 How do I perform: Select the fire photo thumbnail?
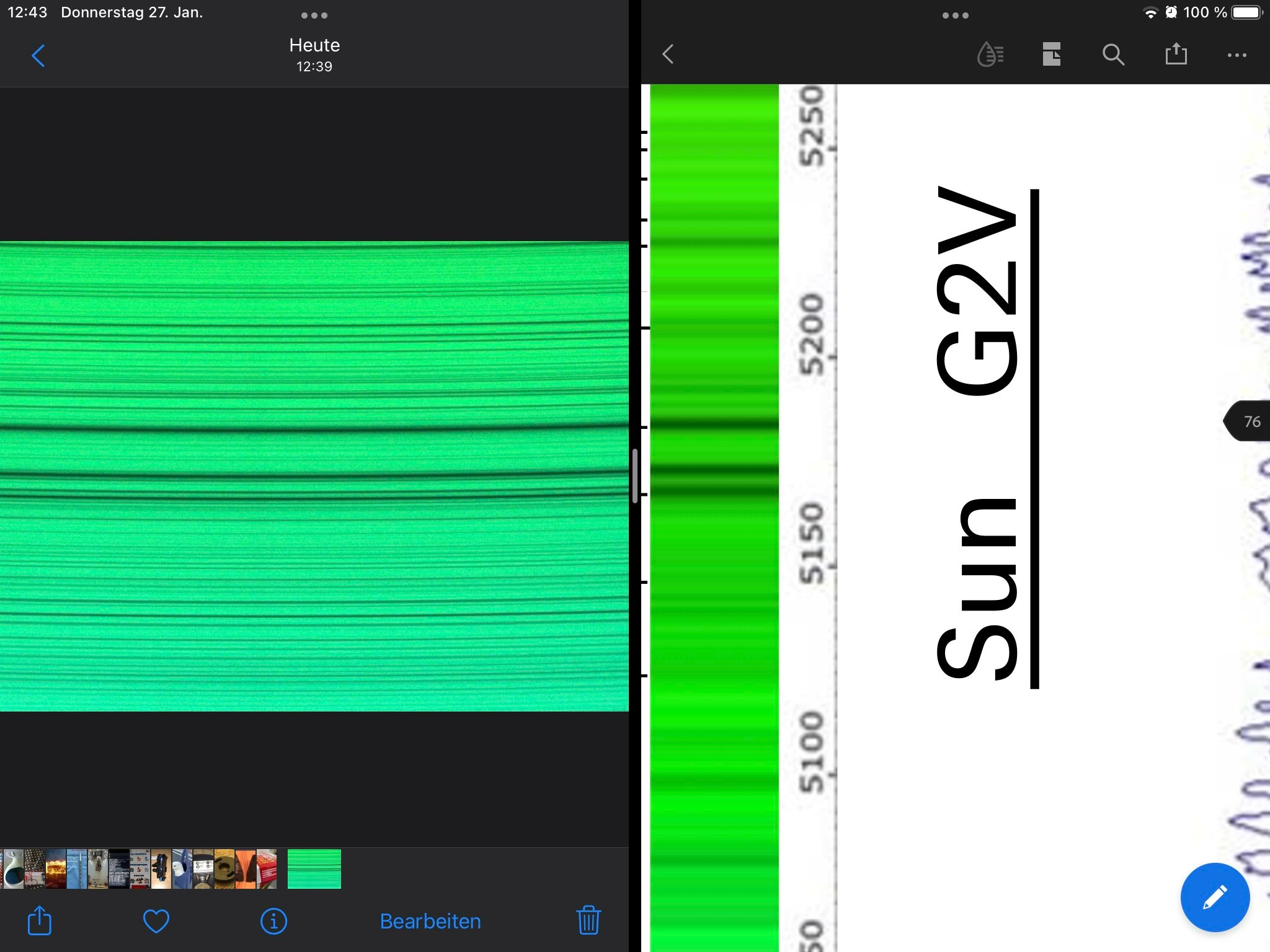pyautogui.click(x=55, y=869)
